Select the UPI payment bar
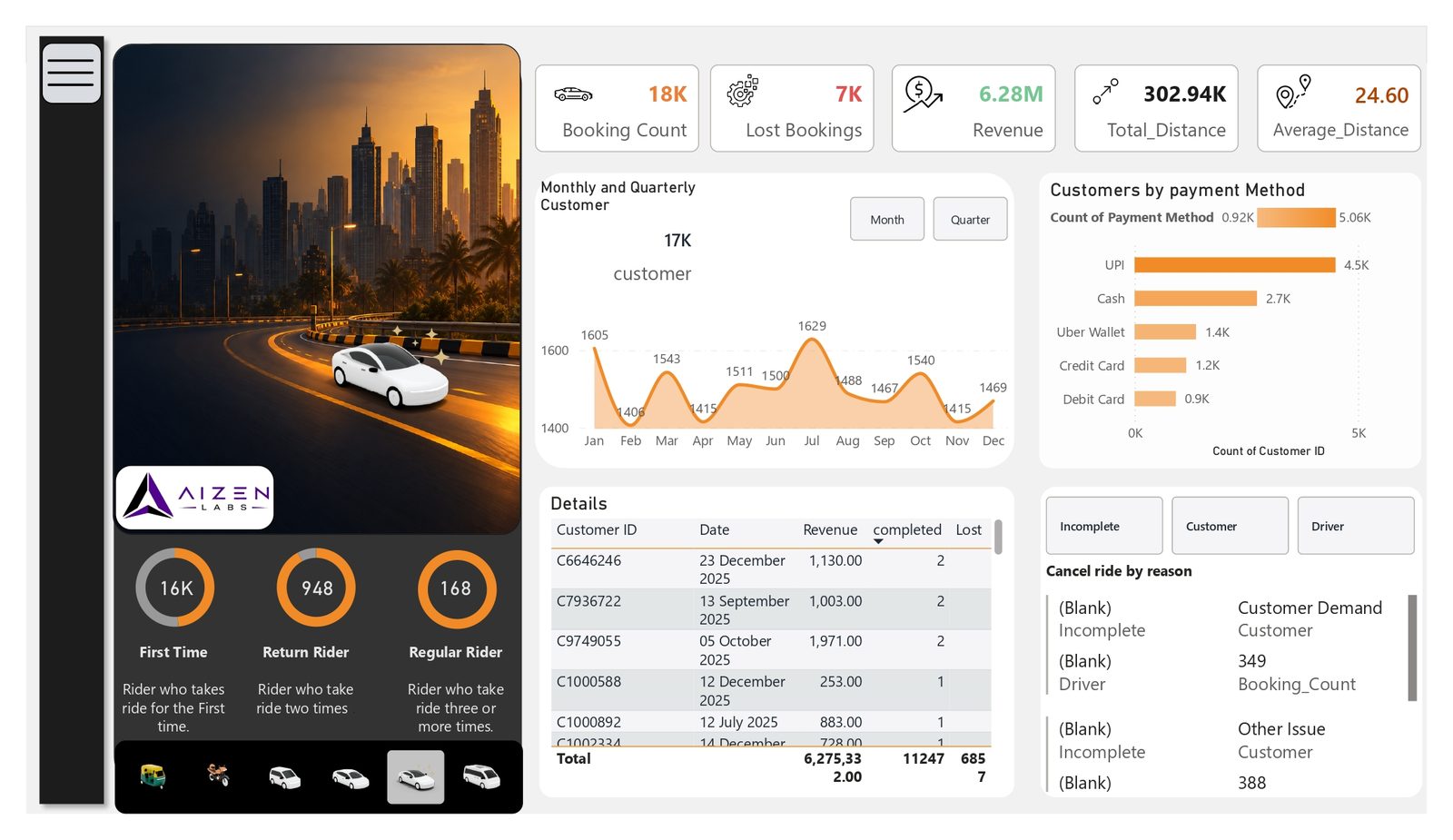The image size is (1453, 840). tap(1235, 264)
